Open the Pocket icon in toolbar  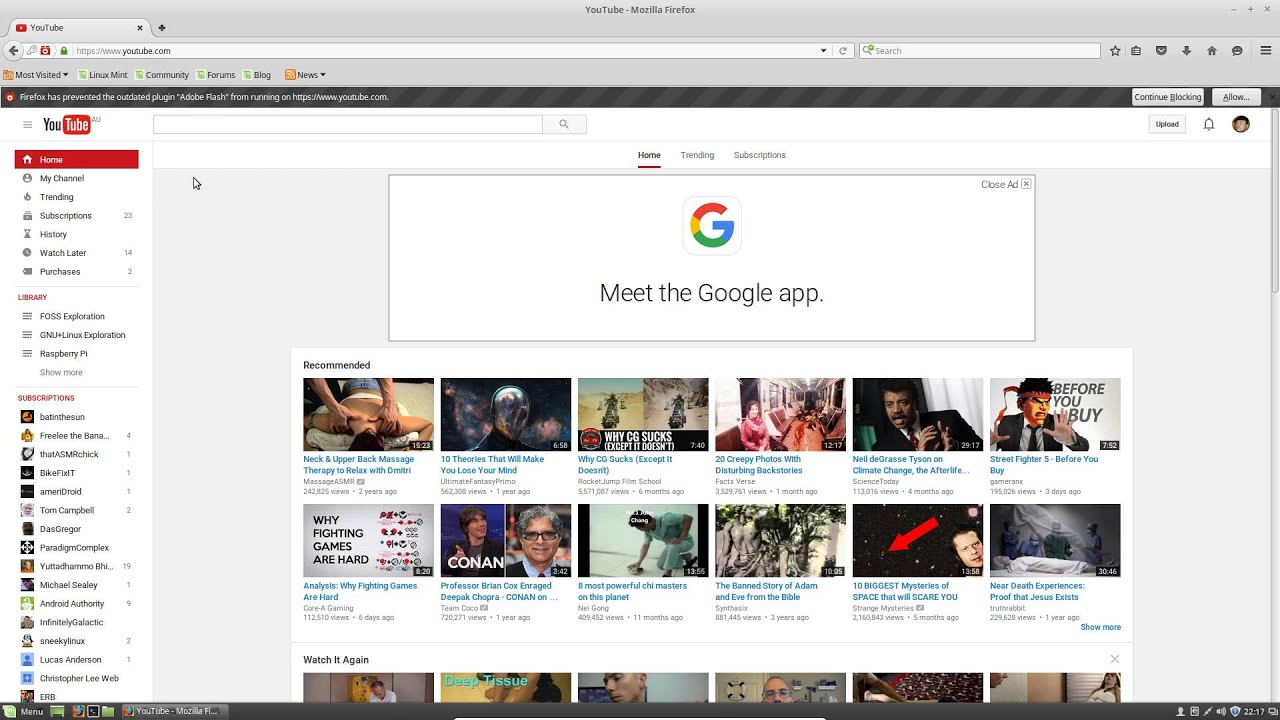(x=1161, y=51)
